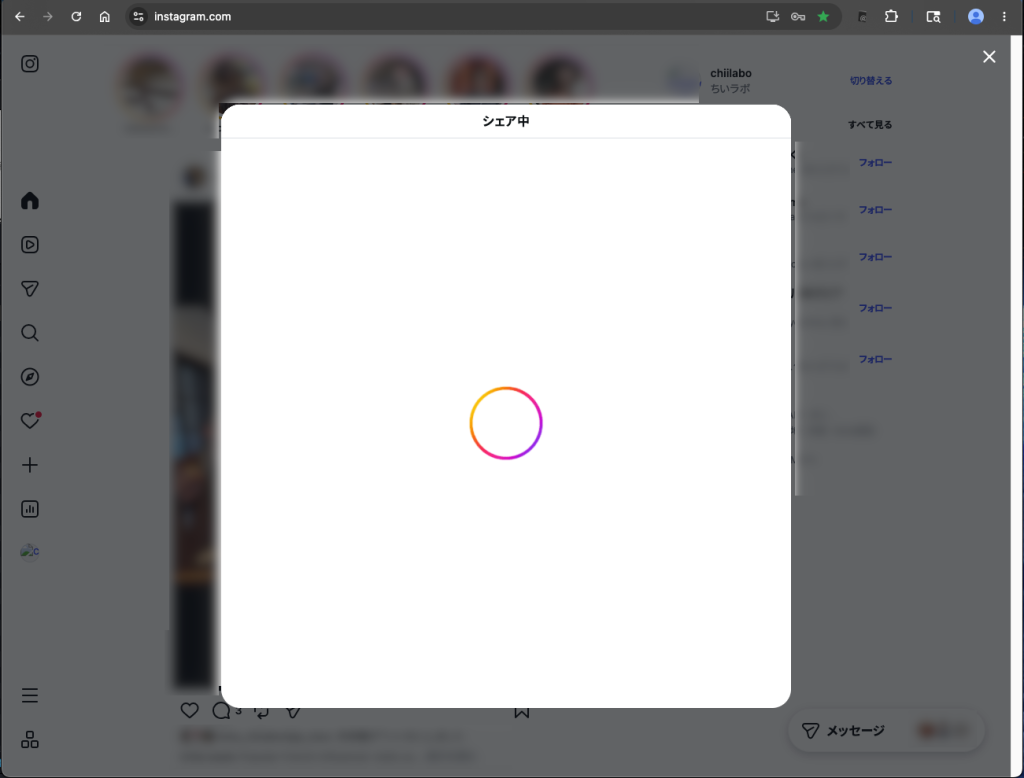Open the Reels icon in the sidebar

coord(30,244)
